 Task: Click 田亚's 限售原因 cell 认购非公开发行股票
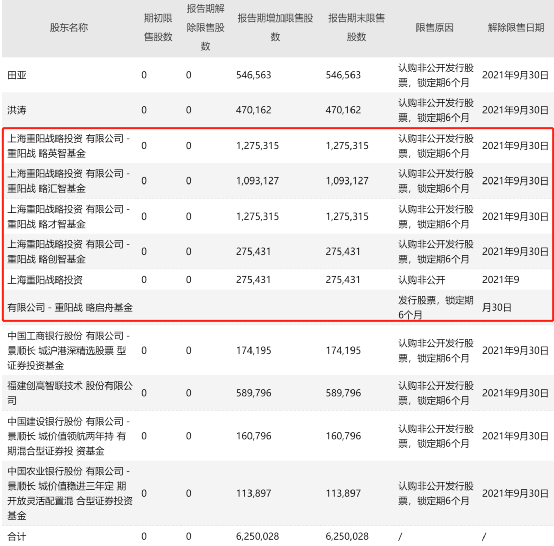click(436, 75)
